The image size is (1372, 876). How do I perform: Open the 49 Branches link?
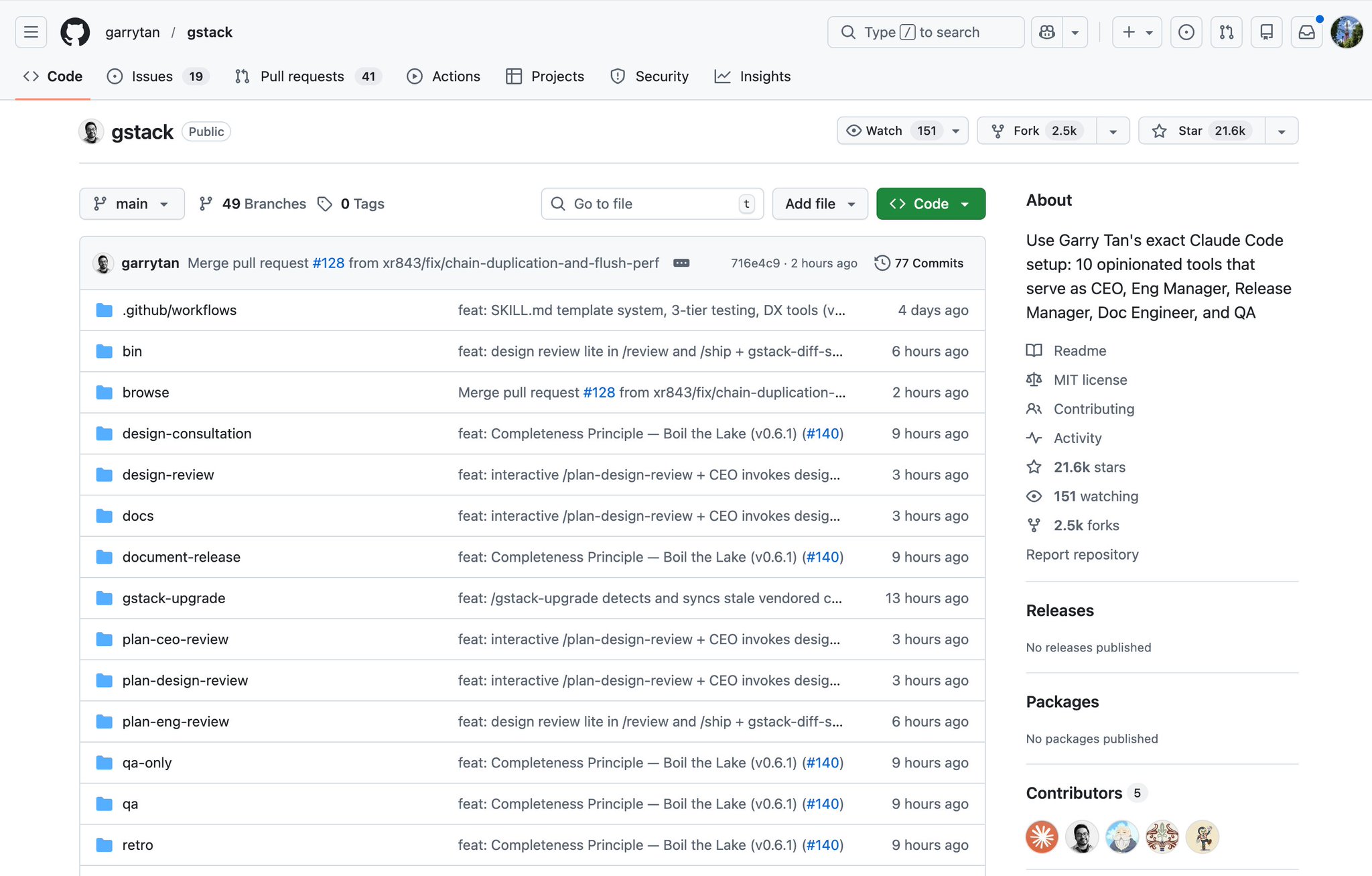coord(253,204)
